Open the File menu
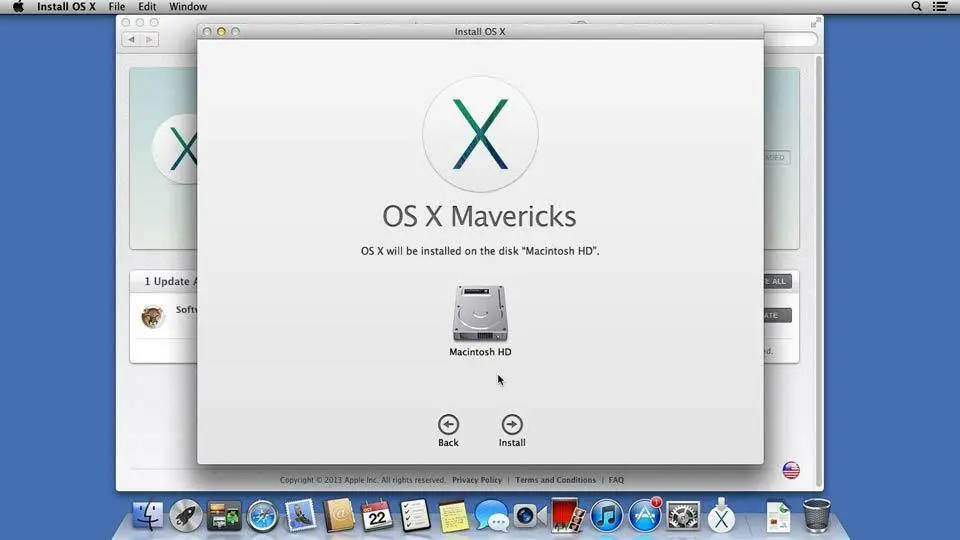The height and width of the screenshot is (540, 960). [x=117, y=7]
